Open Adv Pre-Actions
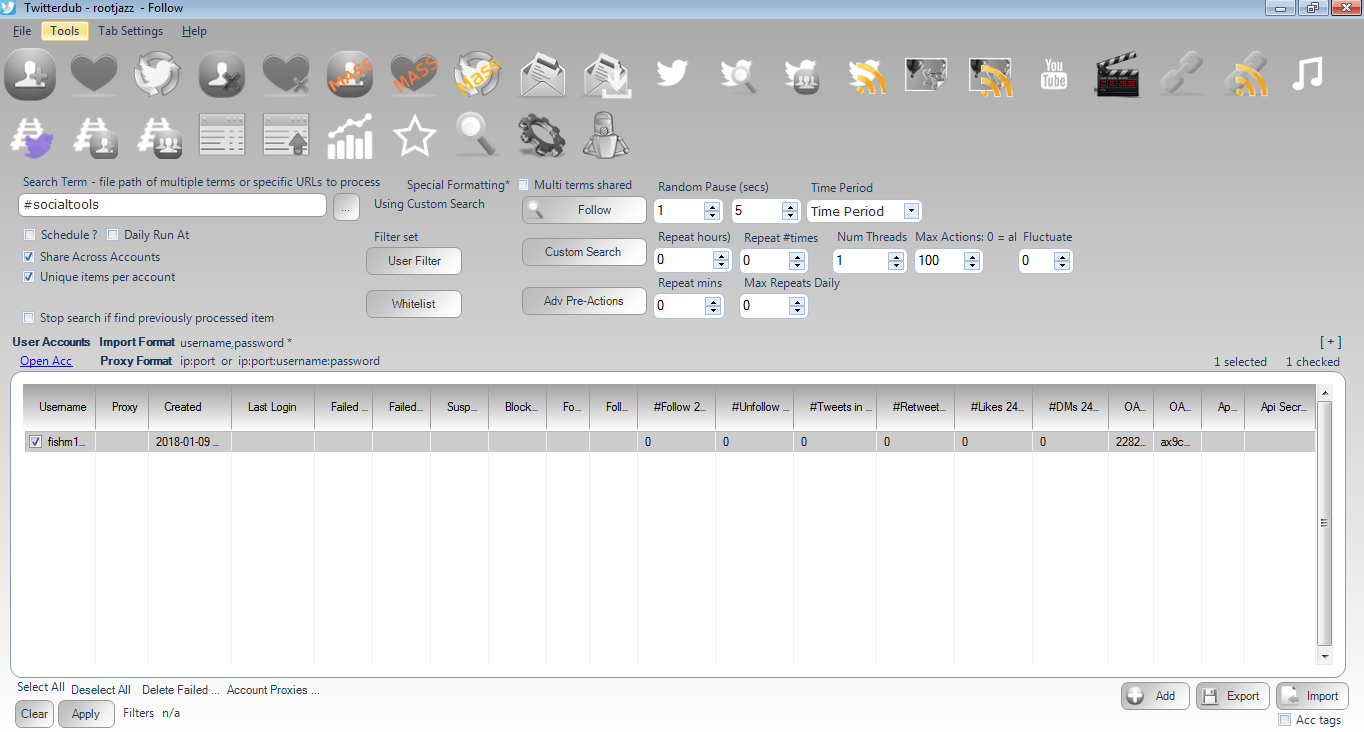This screenshot has height=732, width=1364. (584, 301)
